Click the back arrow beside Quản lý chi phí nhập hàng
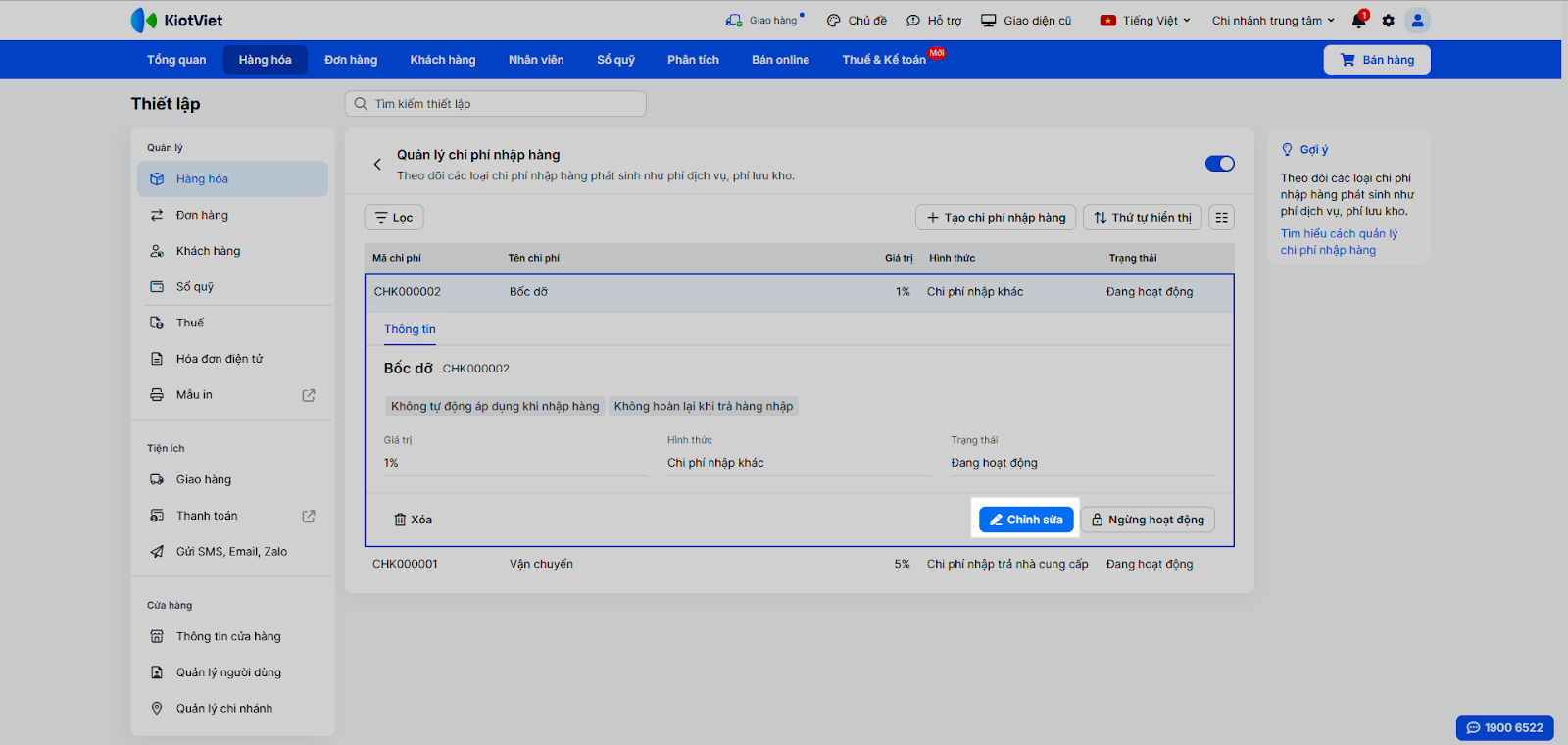The image size is (1568, 745). click(377, 165)
